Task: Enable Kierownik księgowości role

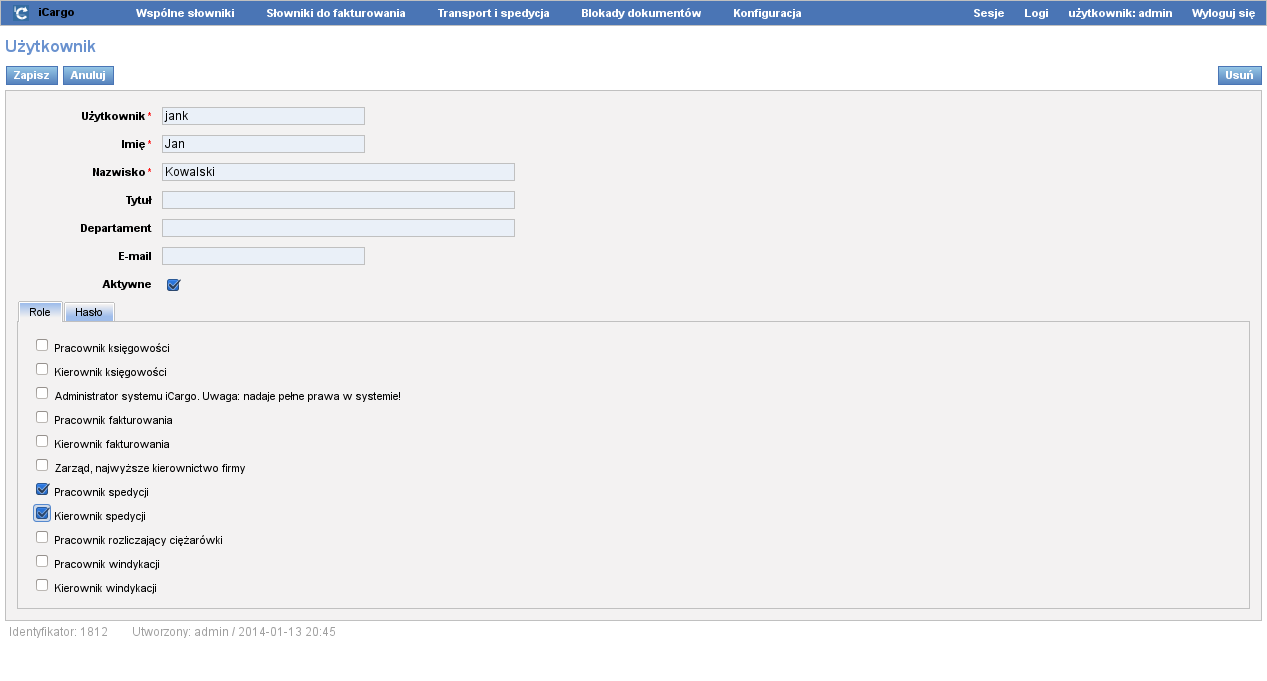Action: pyautogui.click(x=42, y=369)
